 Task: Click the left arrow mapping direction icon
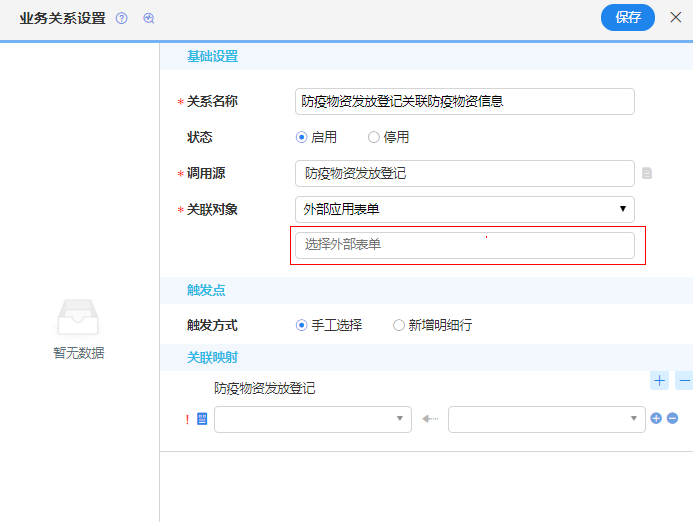click(x=430, y=419)
